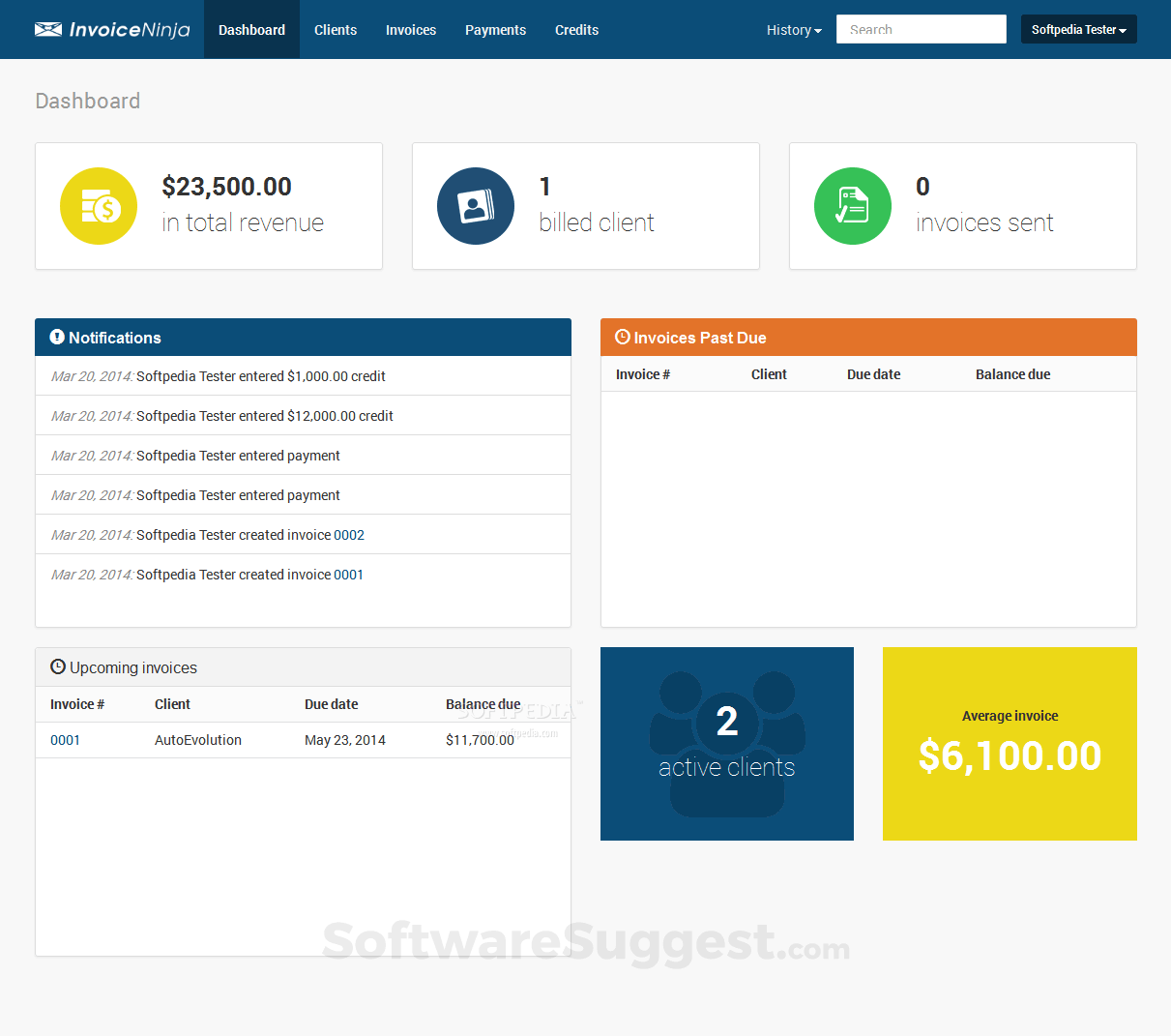Navigate to the Payments section
The width and height of the screenshot is (1171, 1036).
tap(495, 29)
